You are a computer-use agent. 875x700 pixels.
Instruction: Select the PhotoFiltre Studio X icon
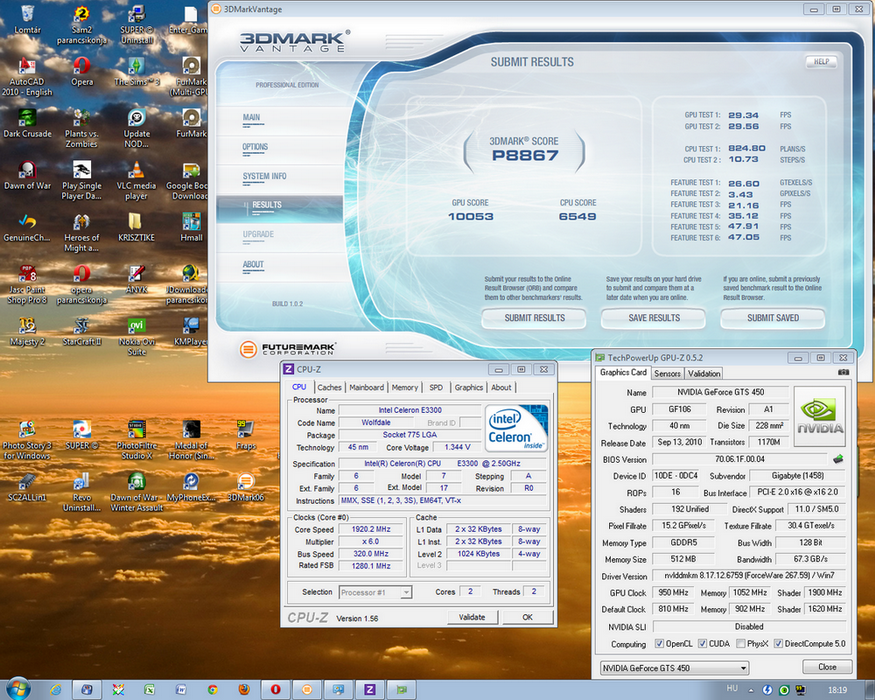tap(136, 439)
